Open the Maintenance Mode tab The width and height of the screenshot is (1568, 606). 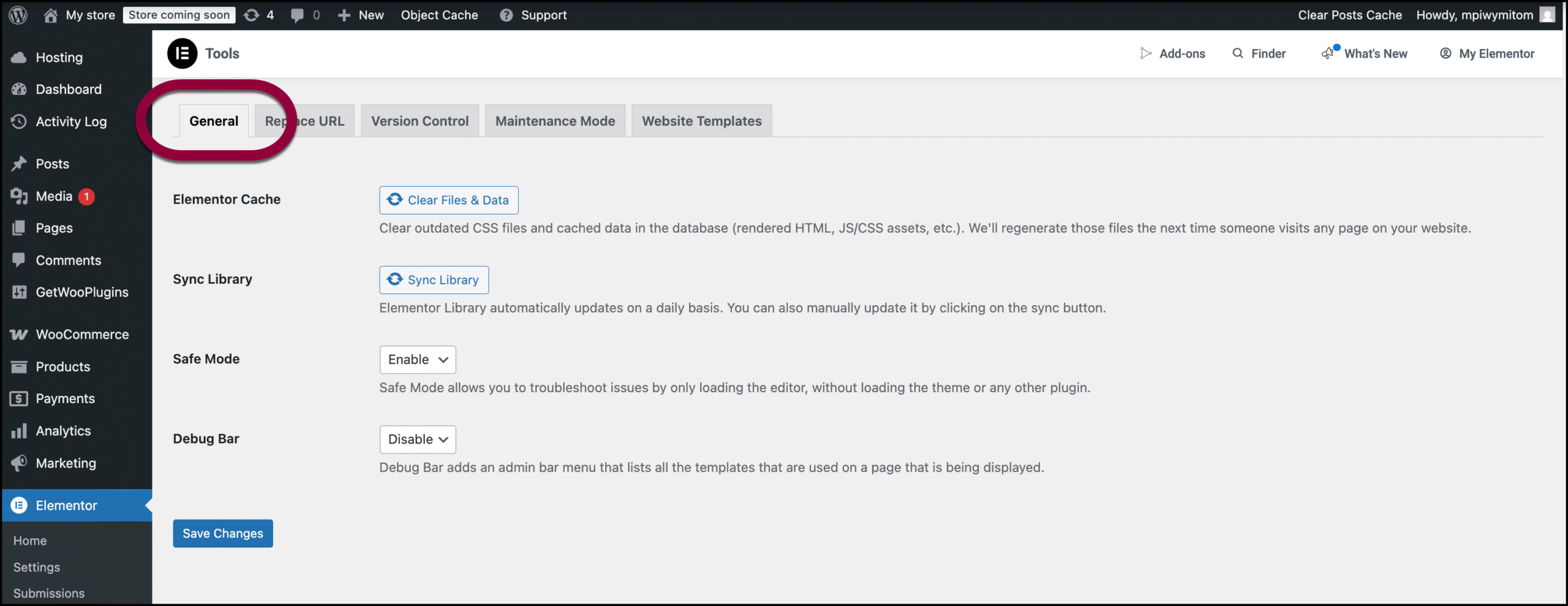pyautogui.click(x=555, y=121)
